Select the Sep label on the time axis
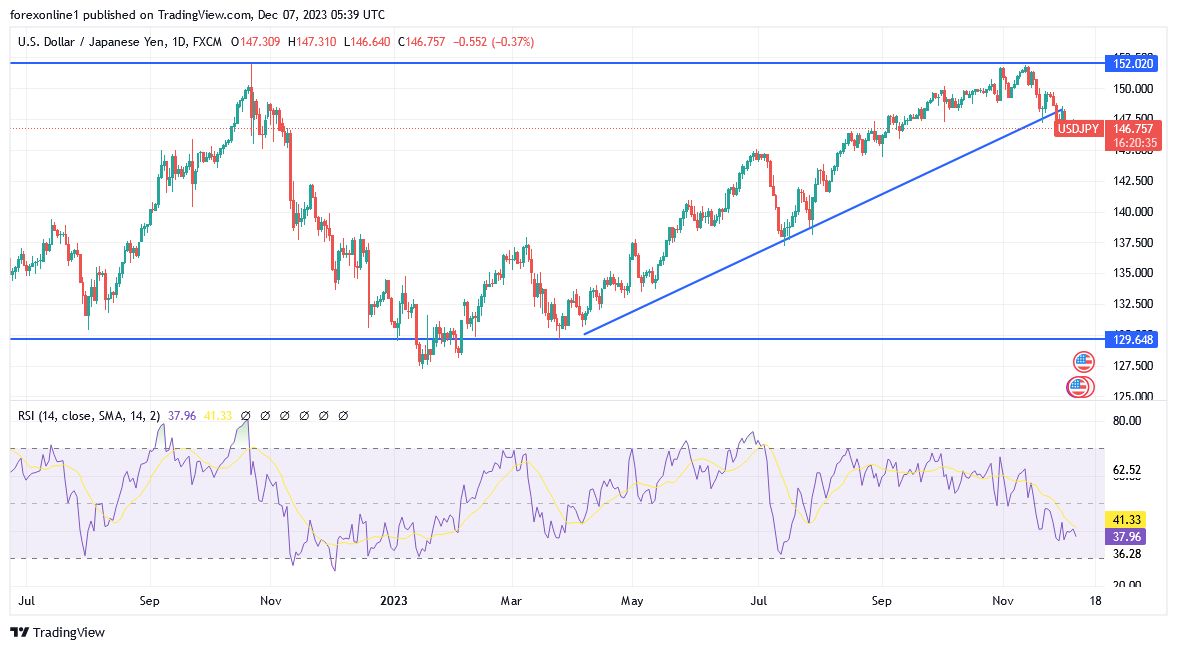 149,601
